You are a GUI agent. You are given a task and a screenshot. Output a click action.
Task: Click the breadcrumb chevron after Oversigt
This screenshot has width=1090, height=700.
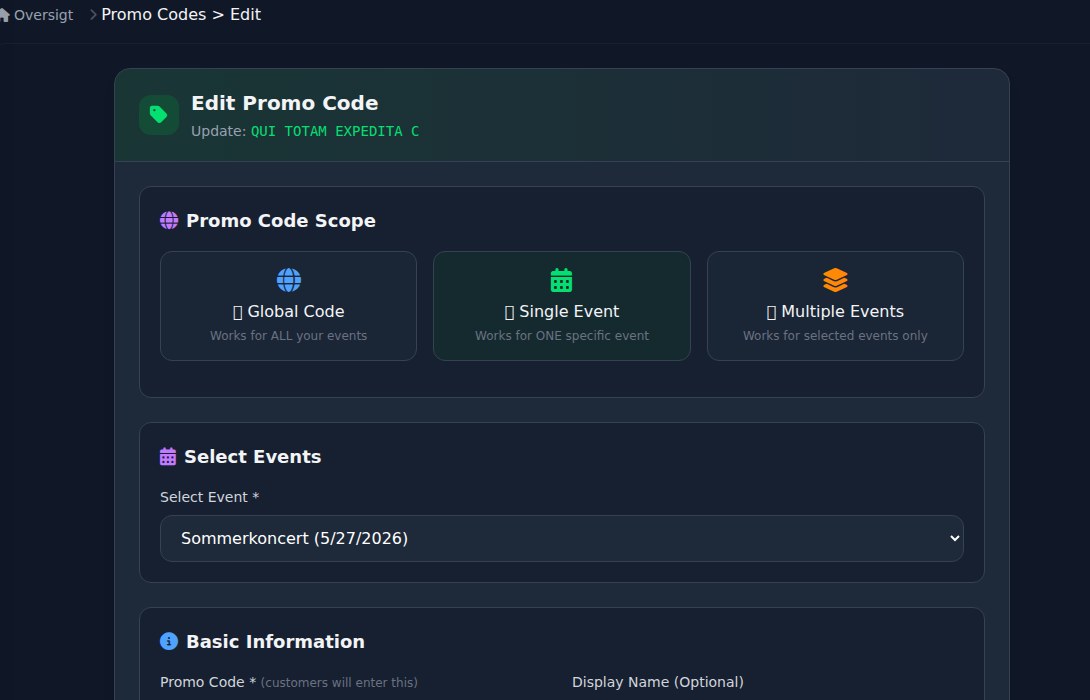click(x=92, y=15)
